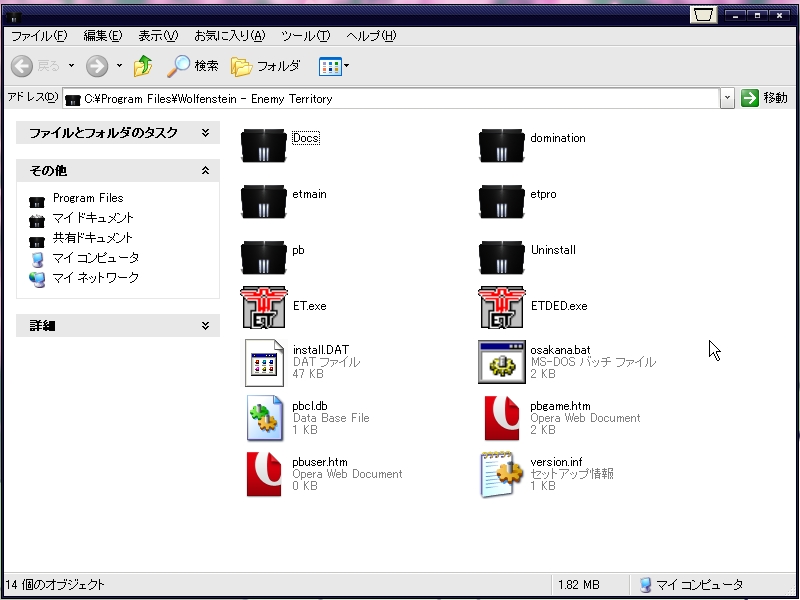Click the address bar path field
The image size is (800, 600).
(x=391, y=98)
